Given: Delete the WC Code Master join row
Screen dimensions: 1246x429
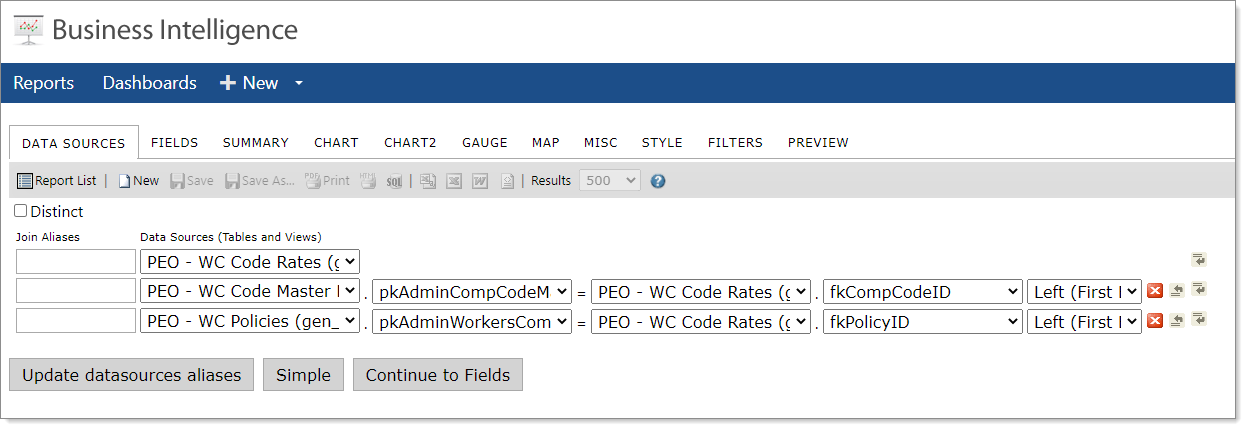Looking at the screenshot, I should 1155,291.
